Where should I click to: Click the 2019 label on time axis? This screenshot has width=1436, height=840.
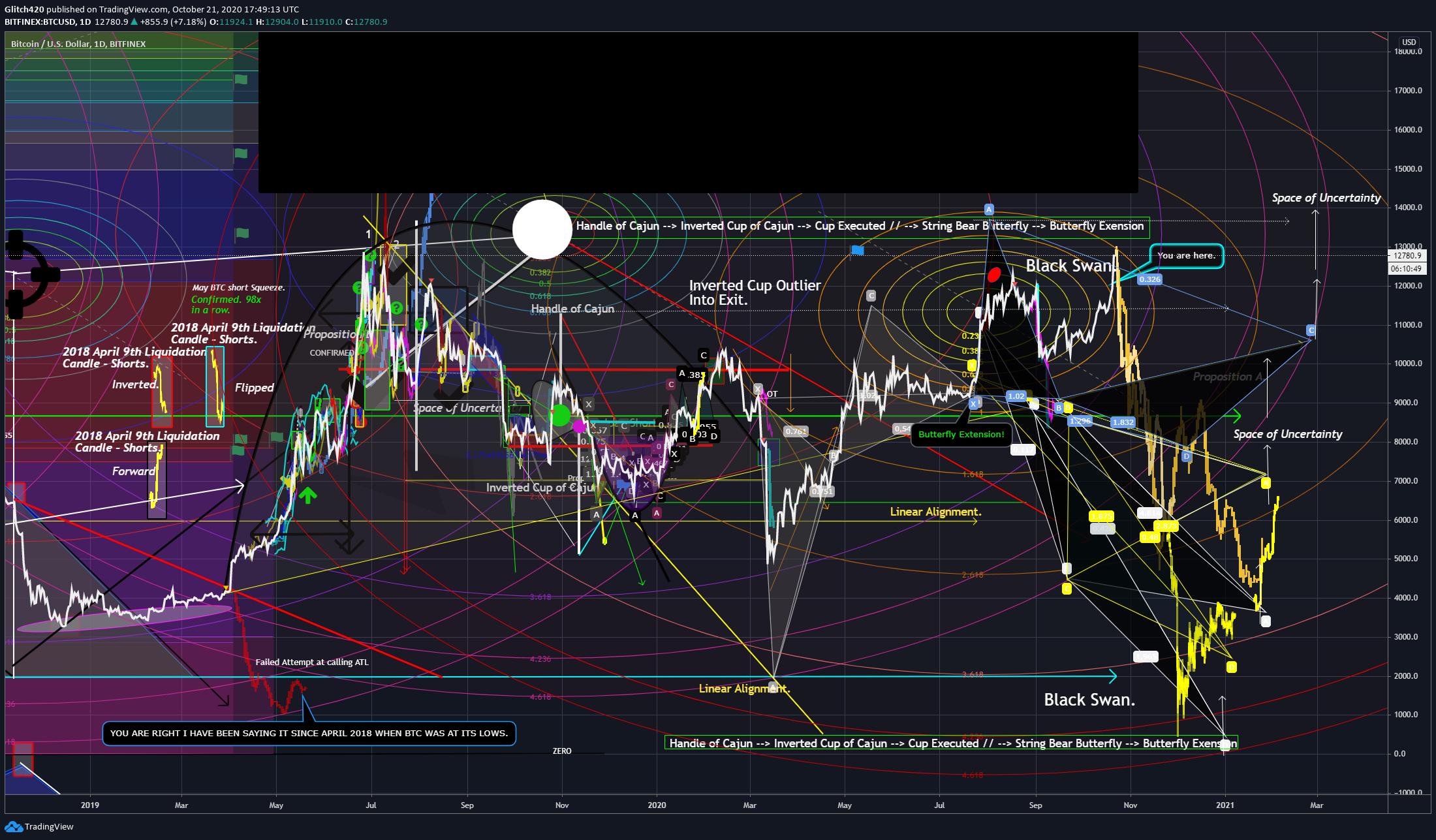click(90, 805)
